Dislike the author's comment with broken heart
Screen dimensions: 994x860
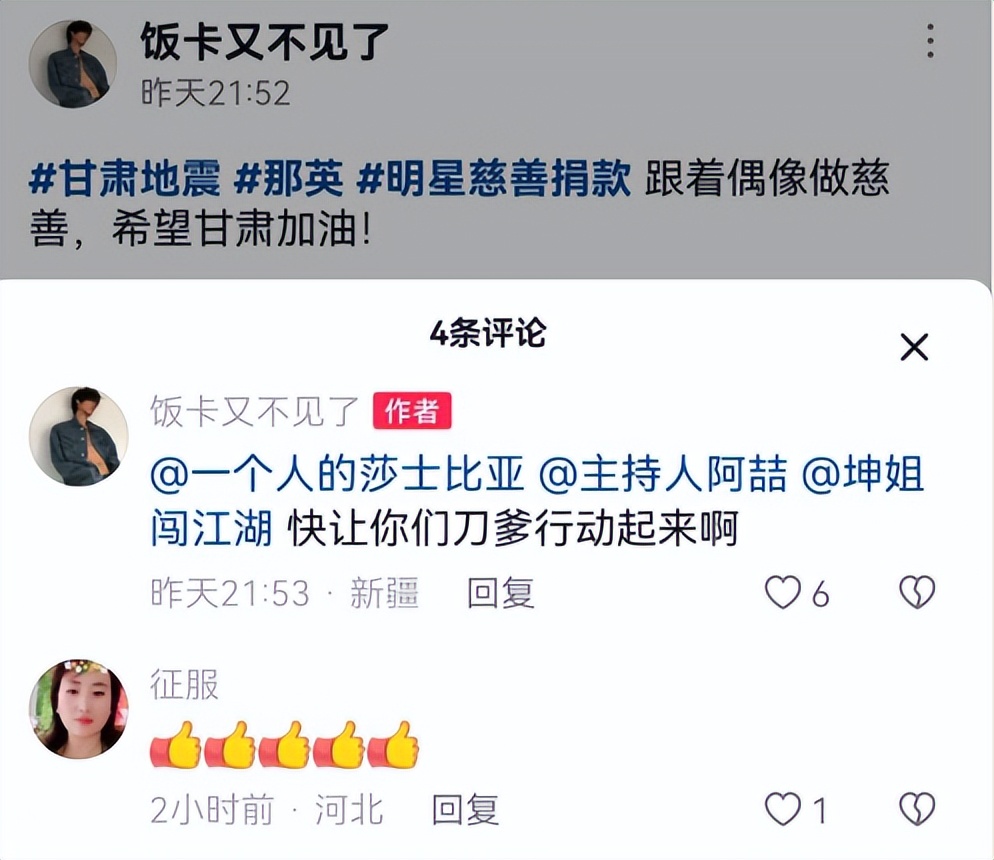point(917,593)
